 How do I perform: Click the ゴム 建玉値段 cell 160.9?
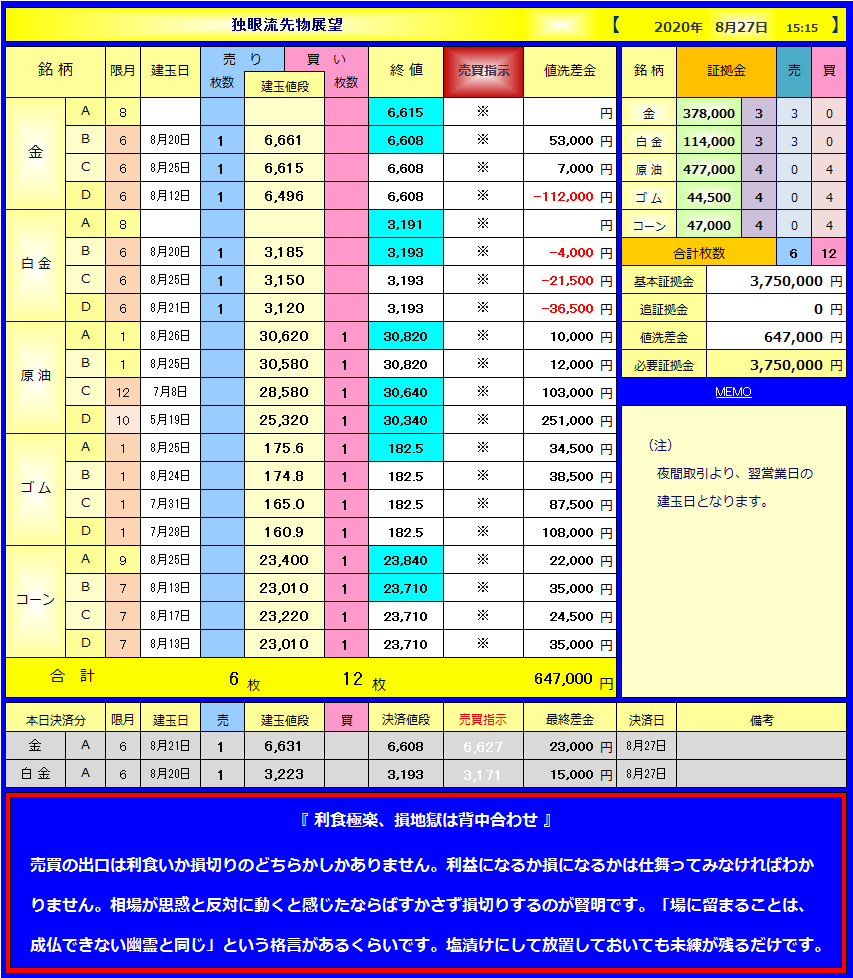pos(284,533)
